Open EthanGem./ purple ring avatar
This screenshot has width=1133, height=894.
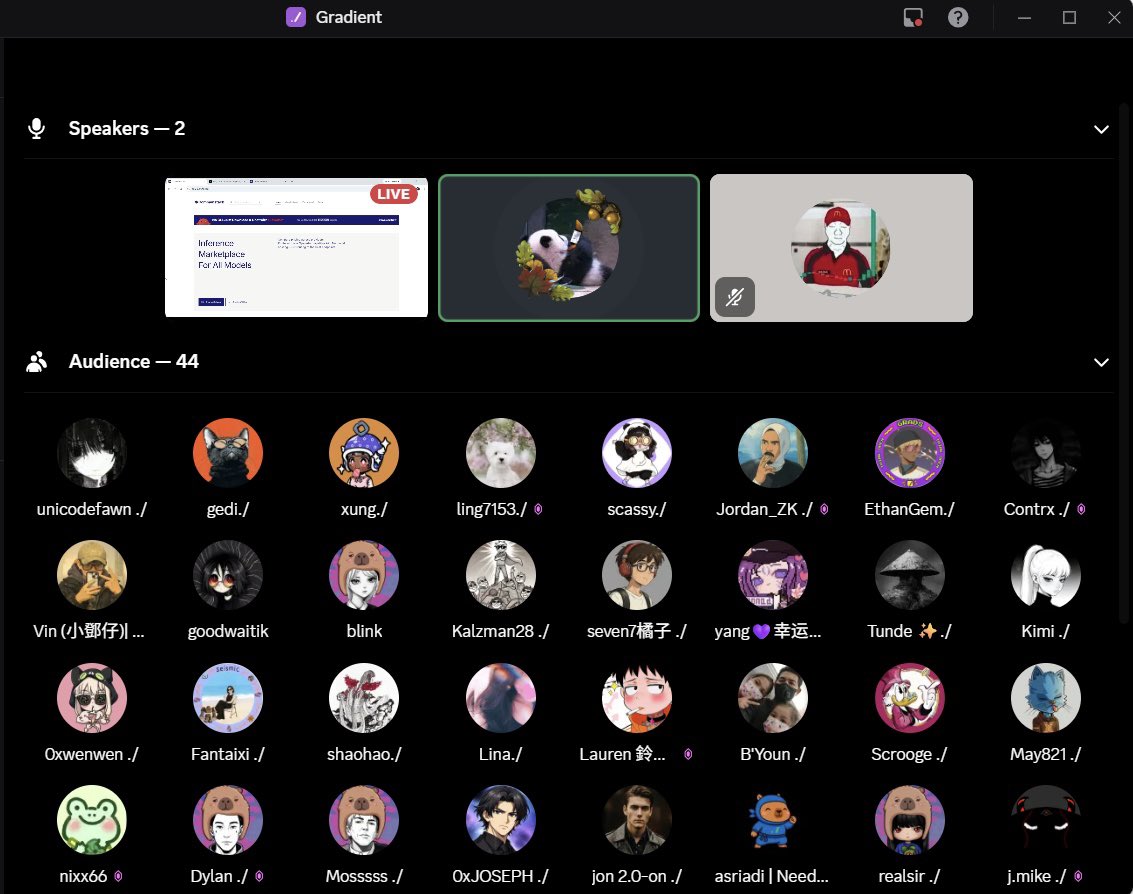(910, 453)
